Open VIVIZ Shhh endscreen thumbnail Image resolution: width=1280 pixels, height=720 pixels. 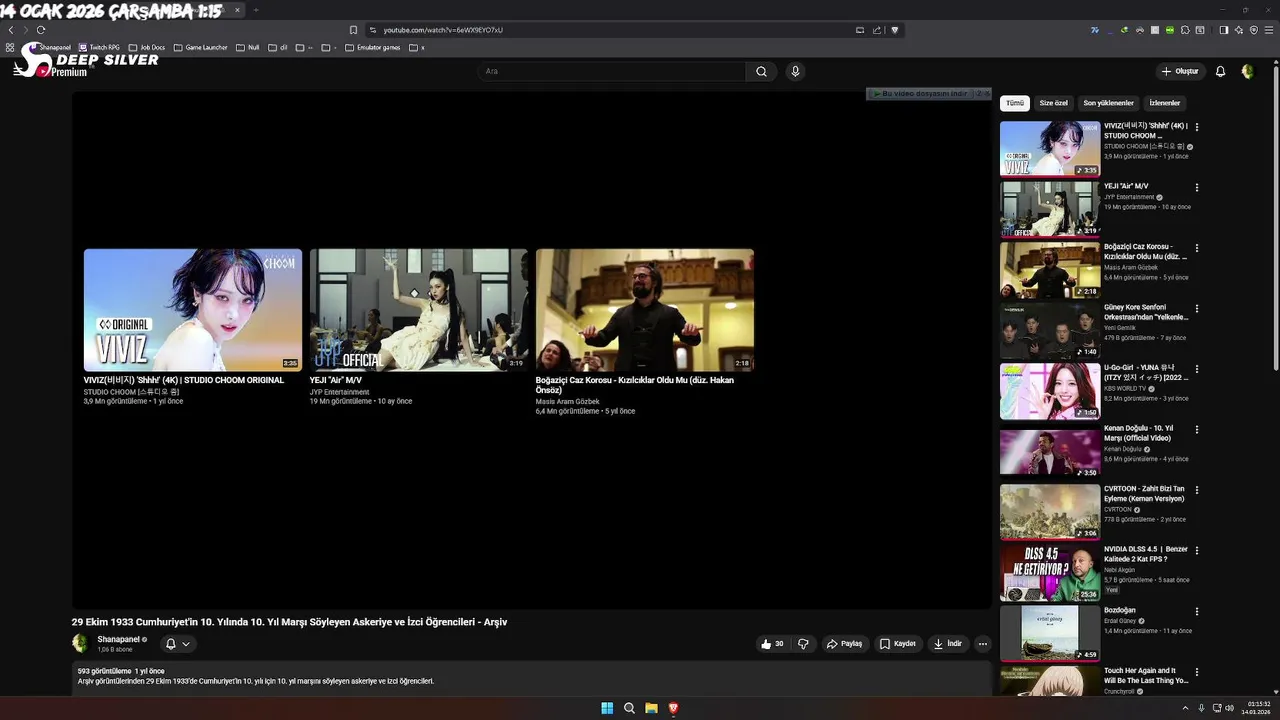pos(193,310)
